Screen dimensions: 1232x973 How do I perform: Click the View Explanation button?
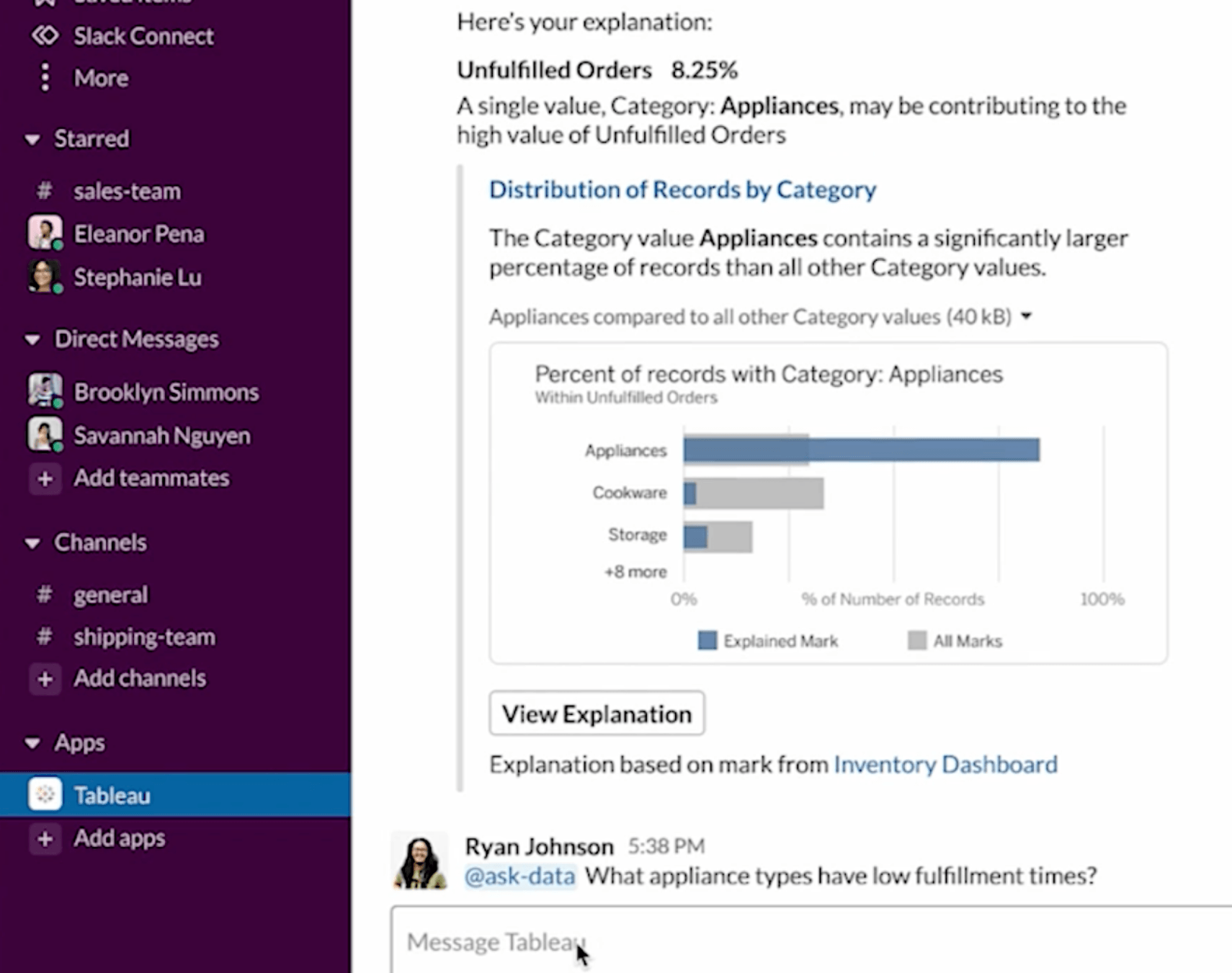tap(597, 714)
